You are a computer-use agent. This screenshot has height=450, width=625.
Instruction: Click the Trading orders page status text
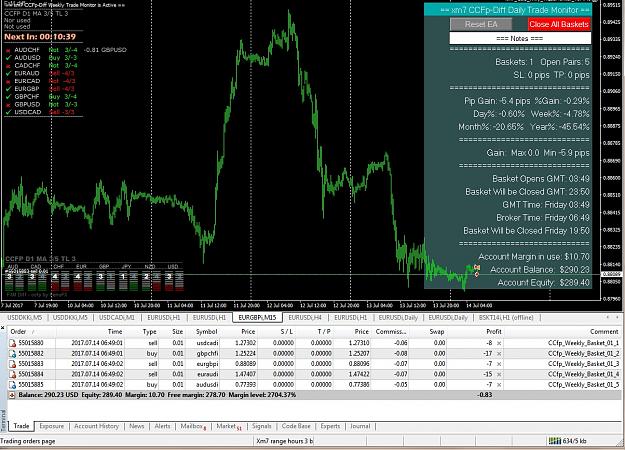(x=28, y=441)
